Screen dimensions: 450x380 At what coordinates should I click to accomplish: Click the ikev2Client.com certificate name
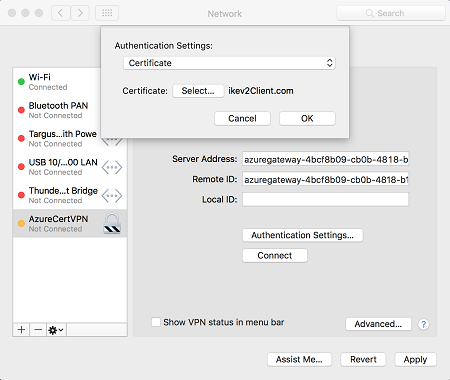click(261, 91)
